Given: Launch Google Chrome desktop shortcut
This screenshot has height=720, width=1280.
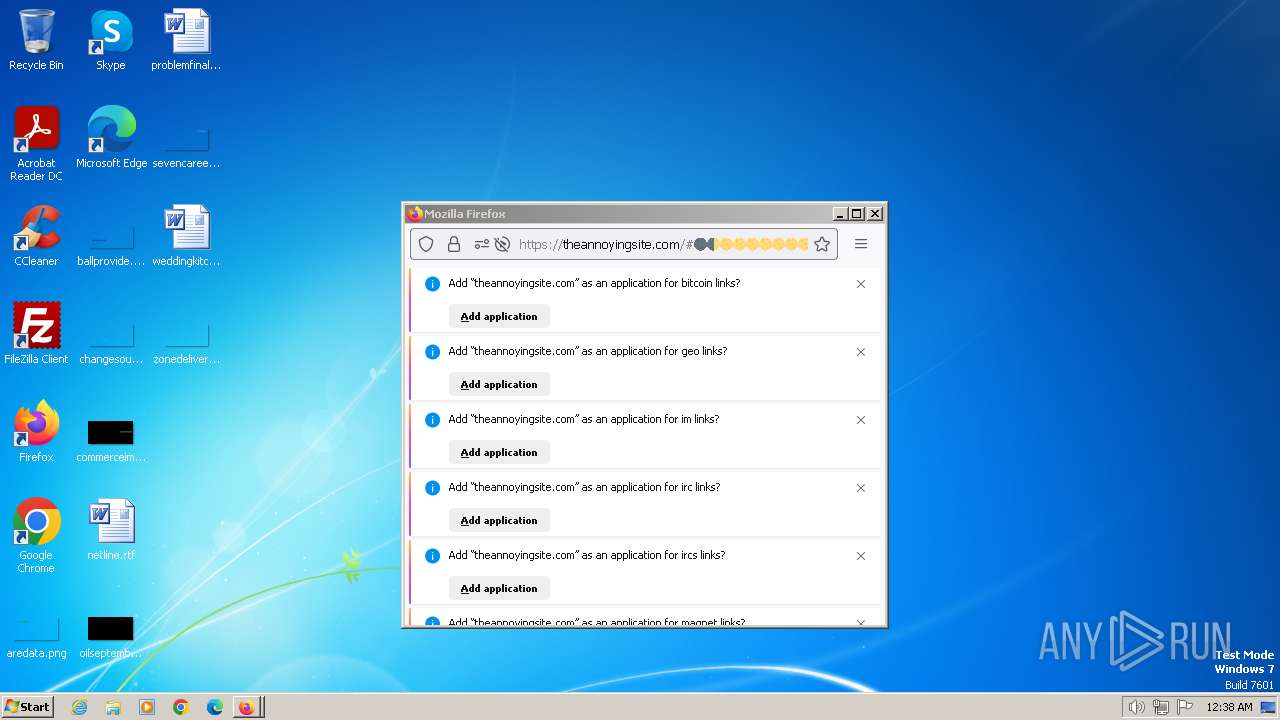Looking at the screenshot, I should pyautogui.click(x=36, y=535).
